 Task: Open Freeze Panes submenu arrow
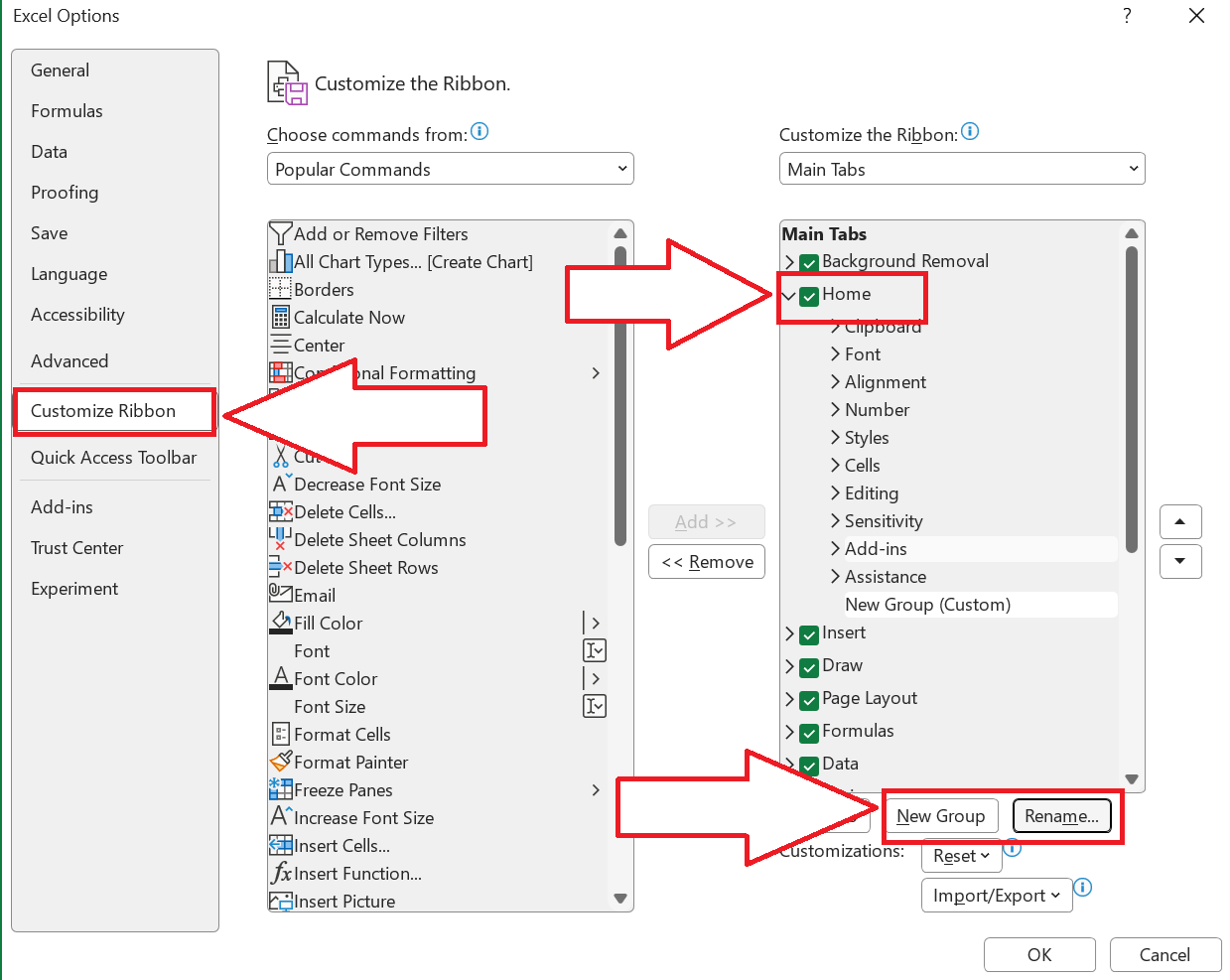(596, 789)
